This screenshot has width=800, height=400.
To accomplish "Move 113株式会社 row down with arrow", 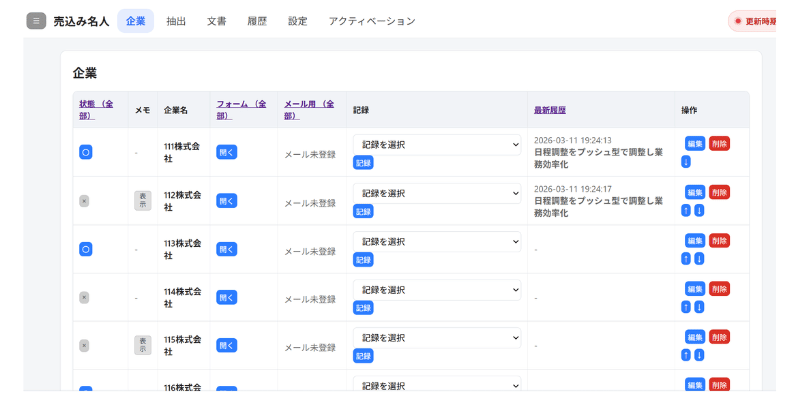I will 699,259.
